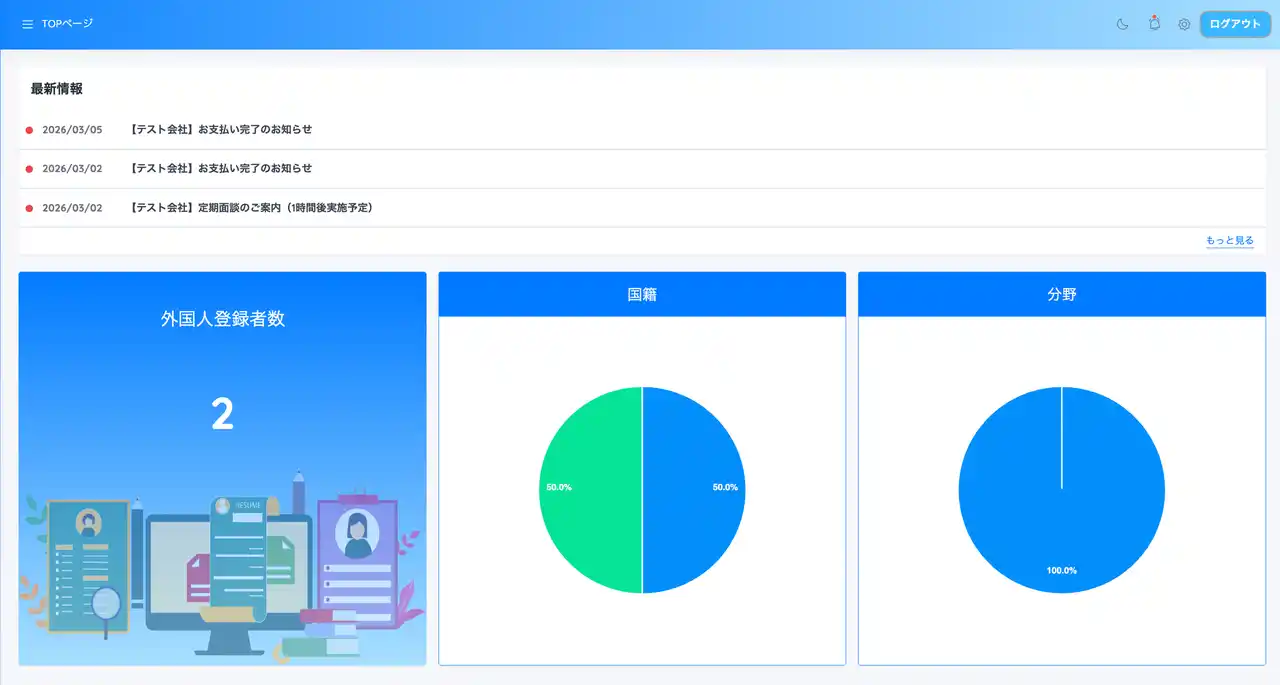This screenshot has width=1280, height=685.
Task: Select the green slice of the 国籍 pie chart
Action: [590, 520]
